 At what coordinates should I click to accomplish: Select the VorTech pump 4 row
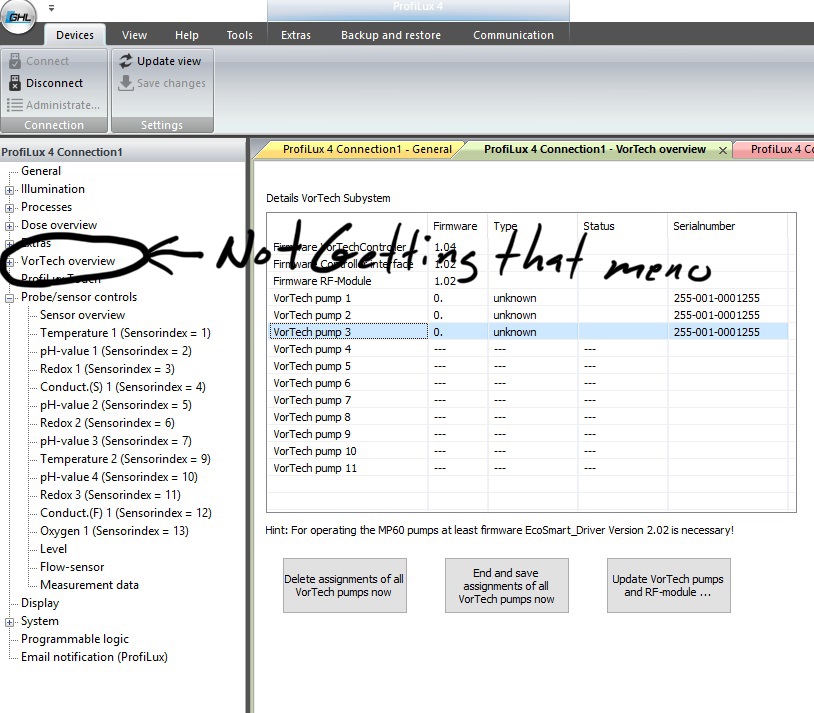(x=529, y=349)
